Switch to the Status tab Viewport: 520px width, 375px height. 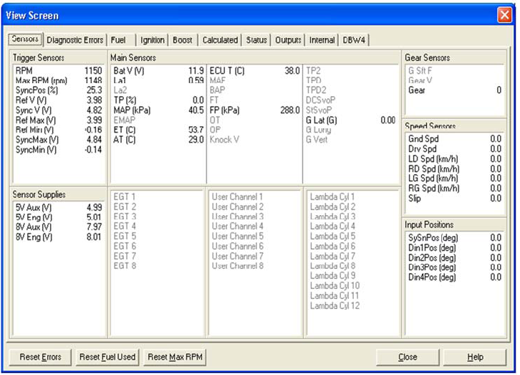(256, 40)
